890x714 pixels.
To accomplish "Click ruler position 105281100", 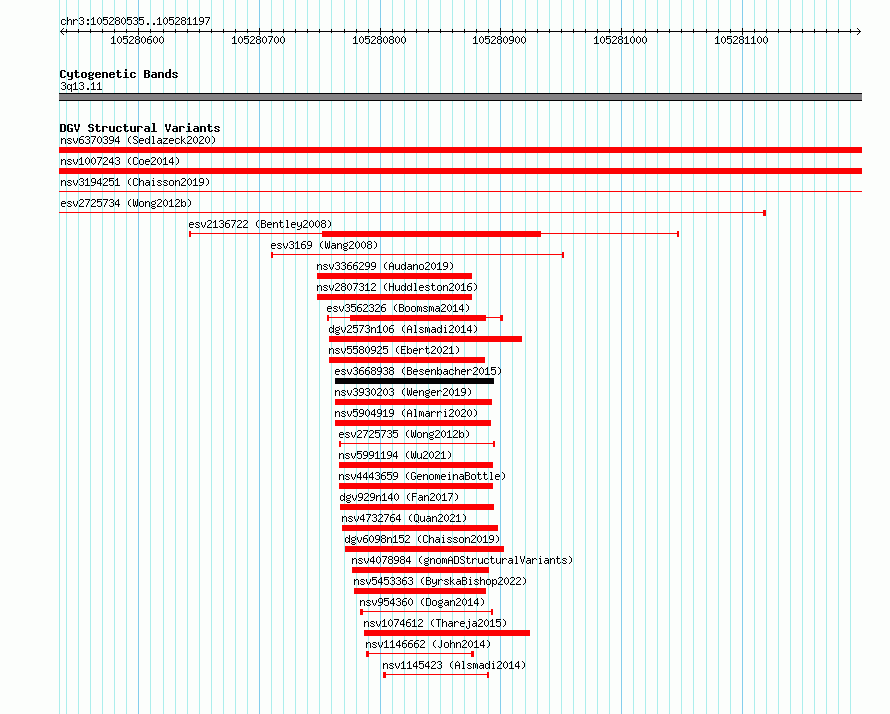I will point(741,40).
